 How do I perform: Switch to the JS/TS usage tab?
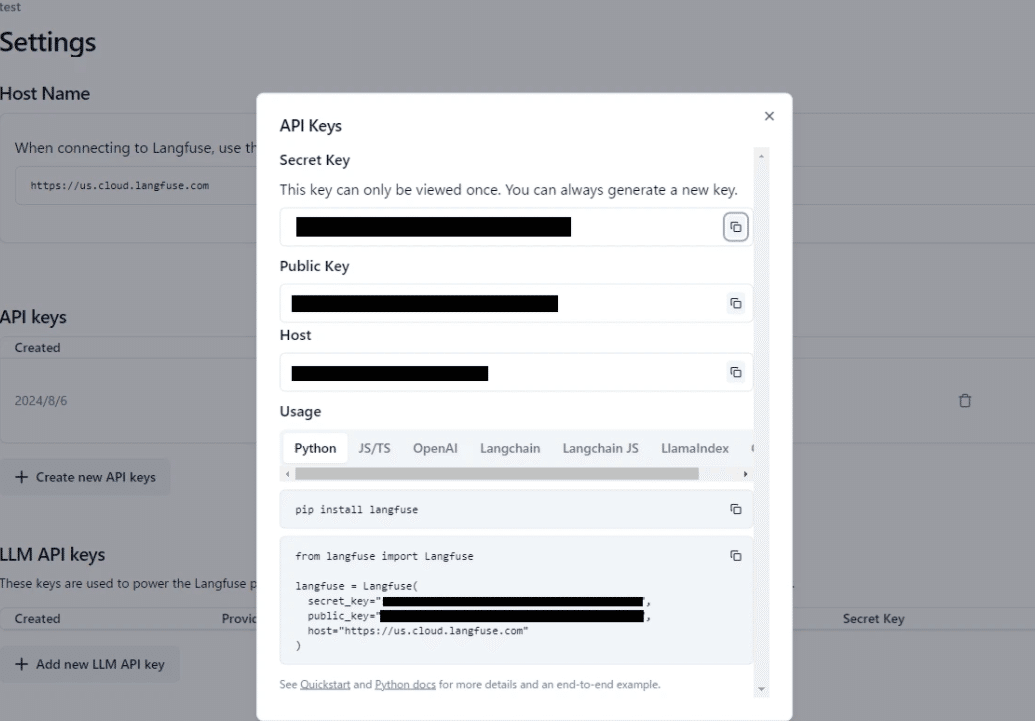coord(374,448)
